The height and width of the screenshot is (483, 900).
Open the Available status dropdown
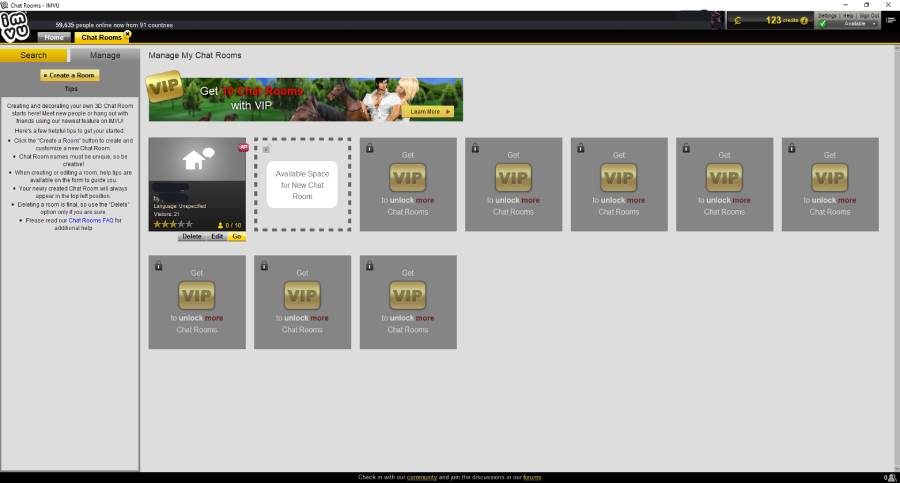tap(855, 24)
